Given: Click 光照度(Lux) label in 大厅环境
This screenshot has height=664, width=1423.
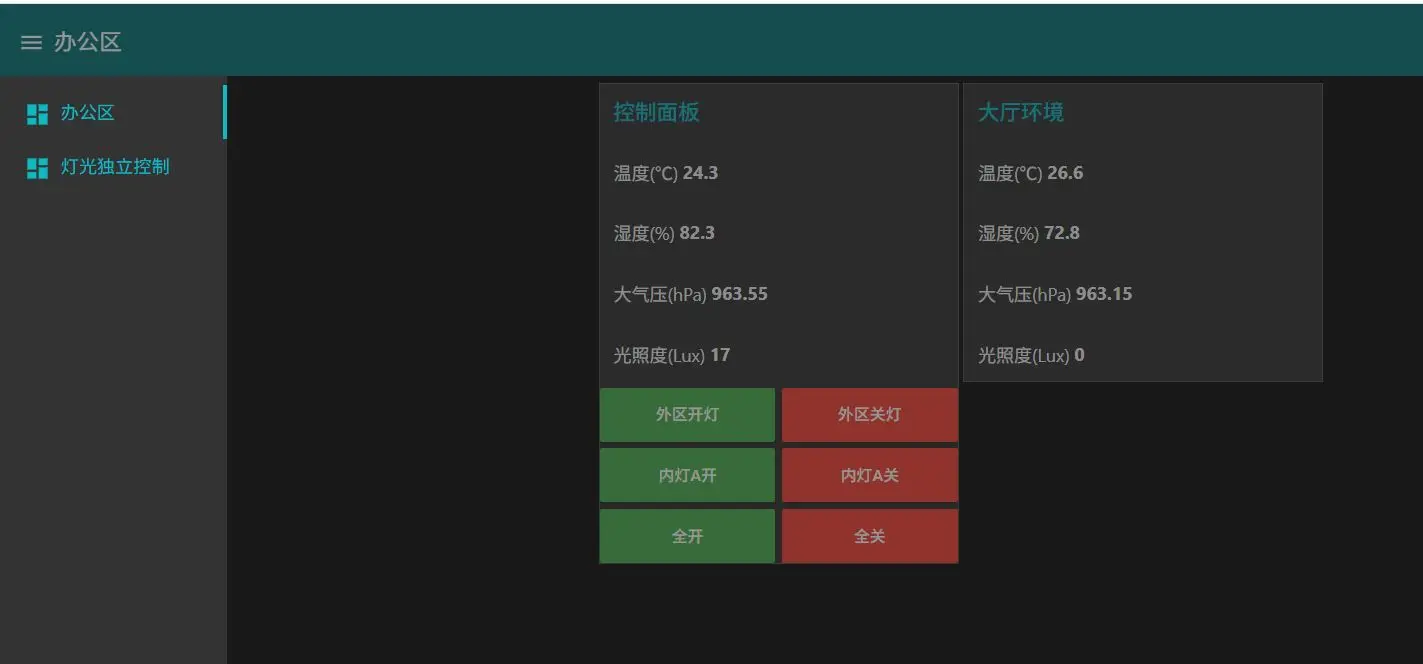Looking at the screenshot, I should (x=1024, y=356).
